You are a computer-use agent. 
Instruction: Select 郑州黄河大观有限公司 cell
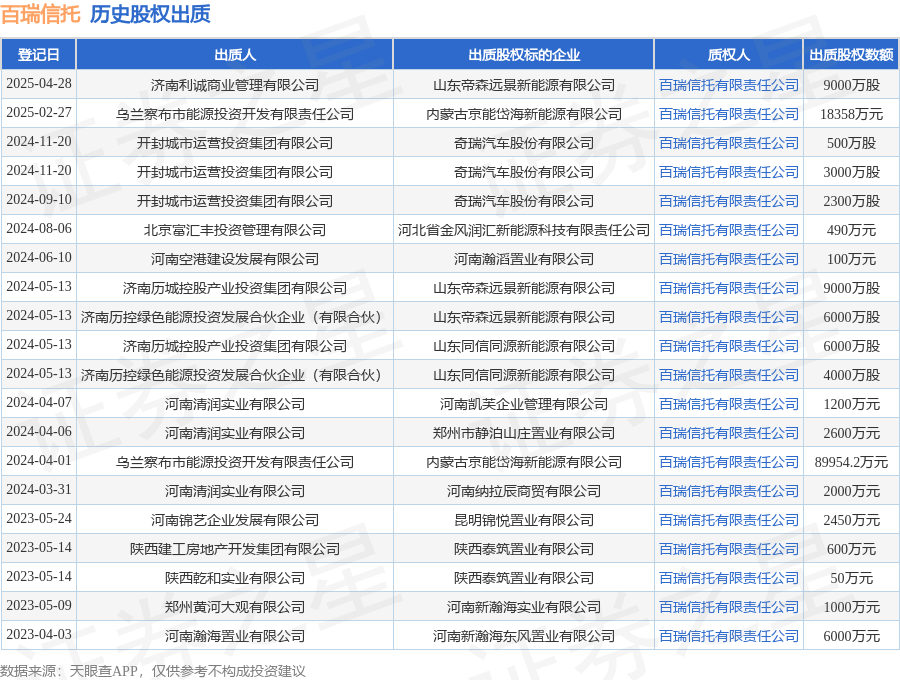tap(235, 607)
